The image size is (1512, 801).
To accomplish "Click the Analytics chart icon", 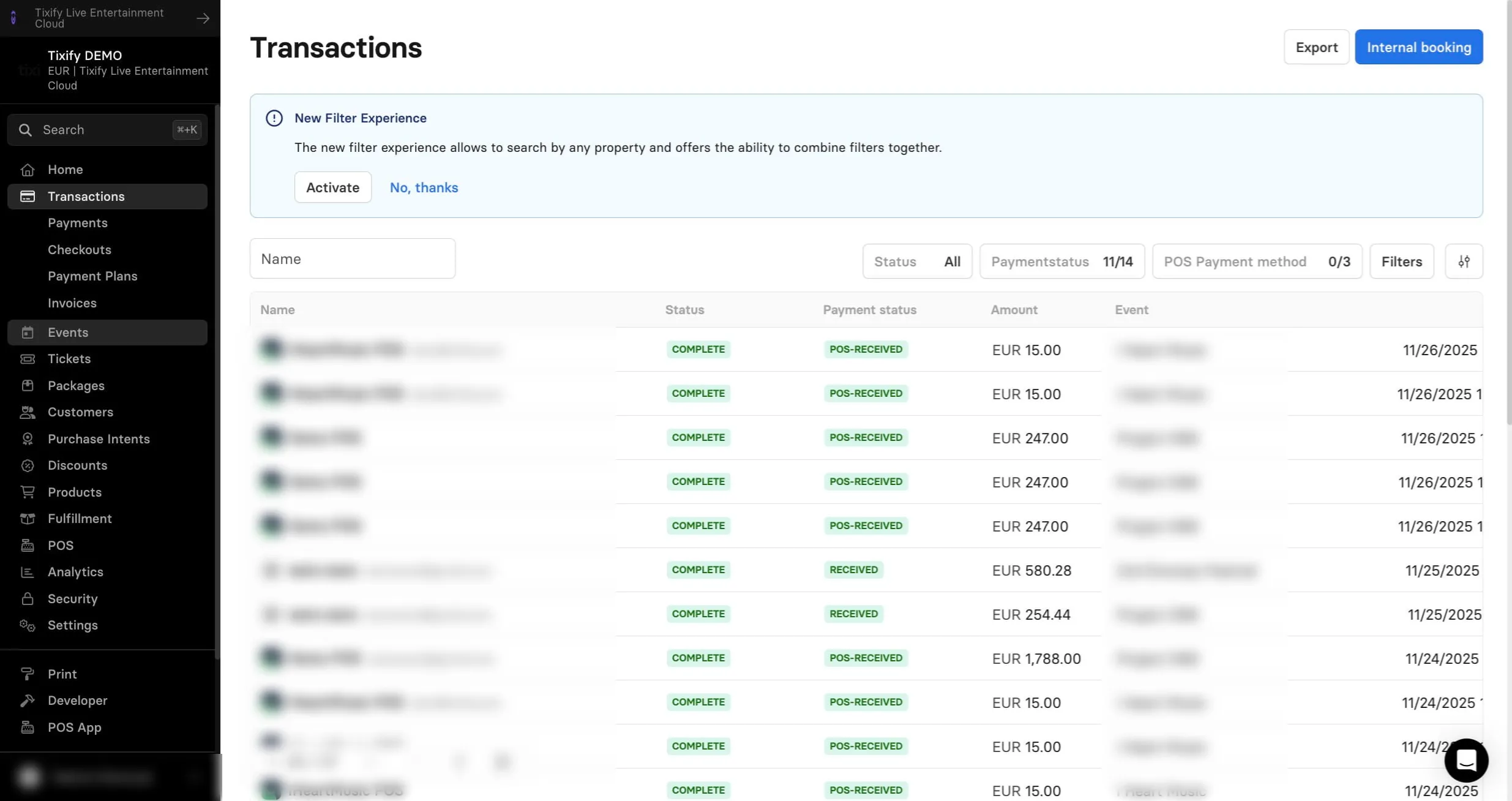I will click(27, 572).
